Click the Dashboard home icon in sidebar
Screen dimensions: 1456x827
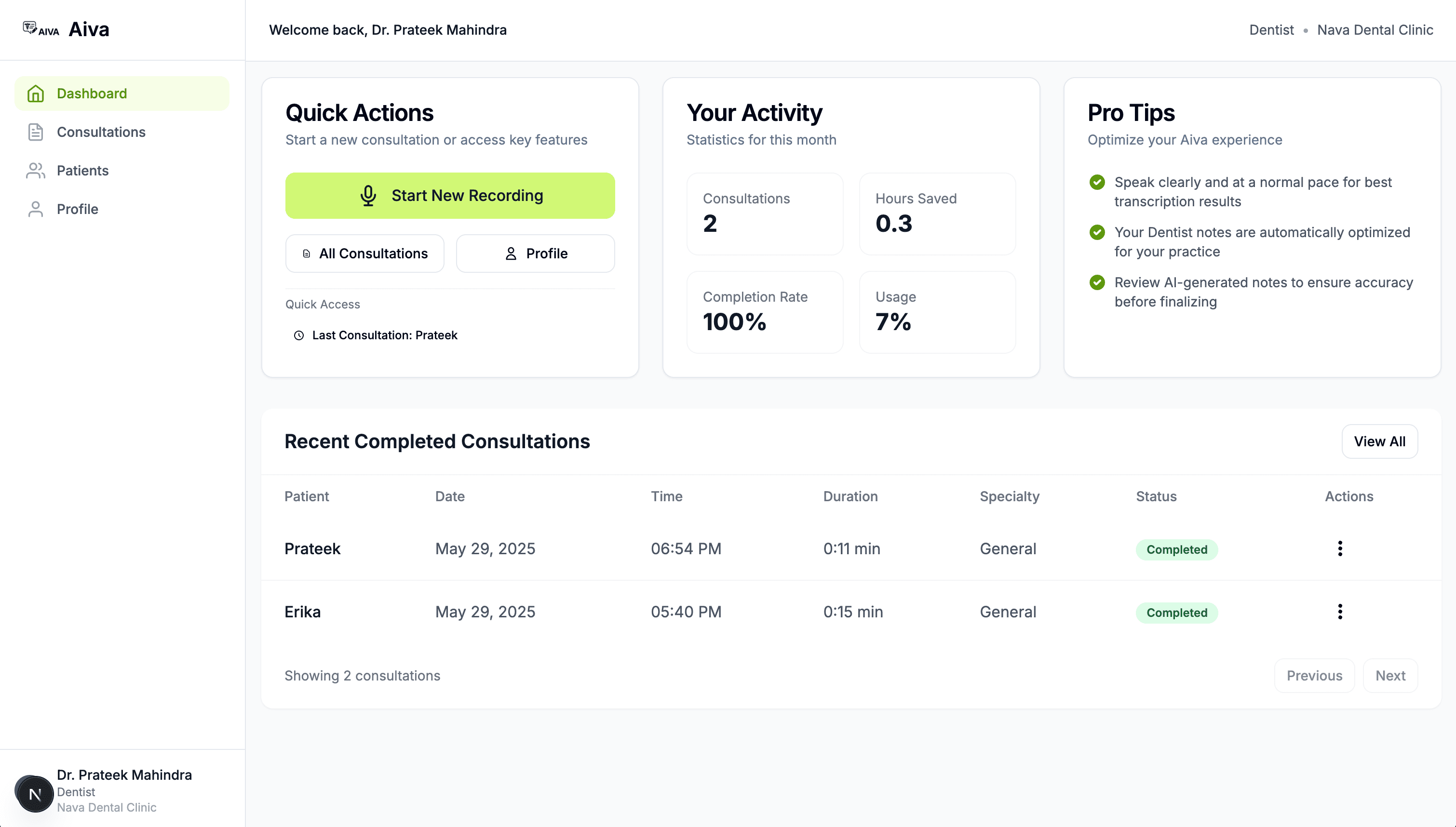pyautogui.click(x=36, y=93)
